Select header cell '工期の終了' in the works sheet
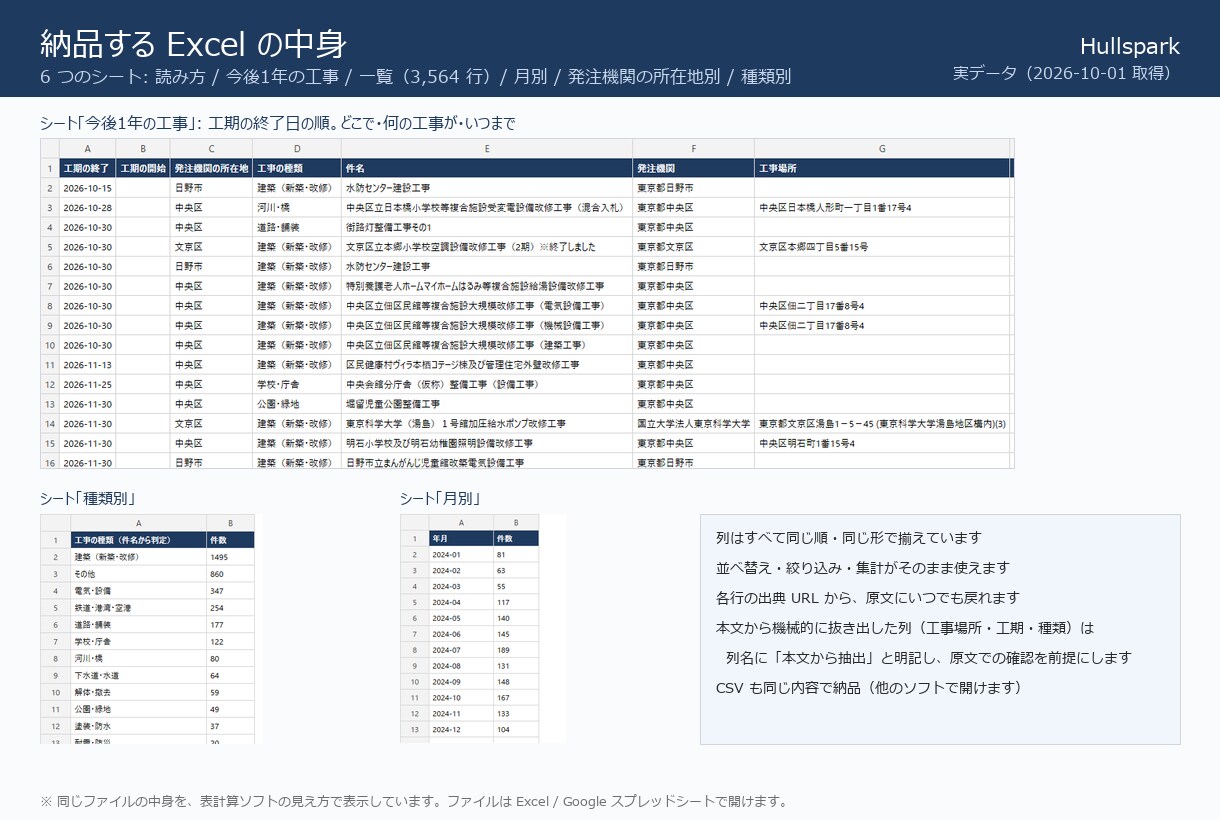Screen dimensions: 1220x820 click(x=87, y=168)
